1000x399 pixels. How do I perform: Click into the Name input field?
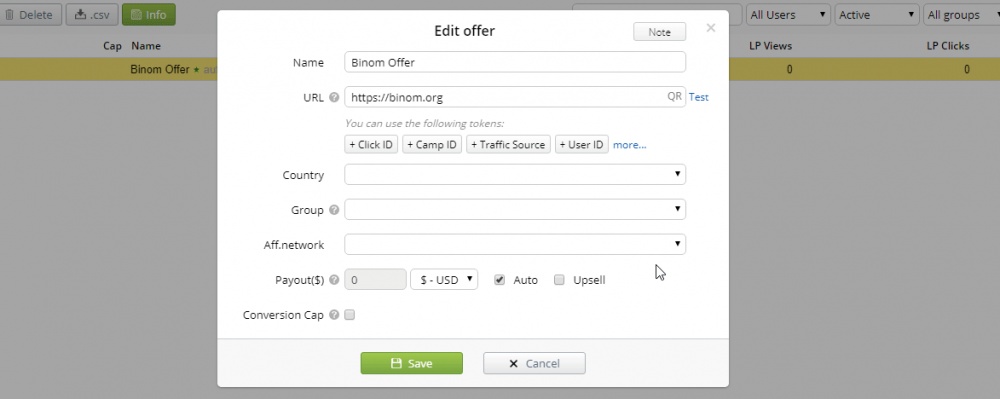(x=515, y=62)
